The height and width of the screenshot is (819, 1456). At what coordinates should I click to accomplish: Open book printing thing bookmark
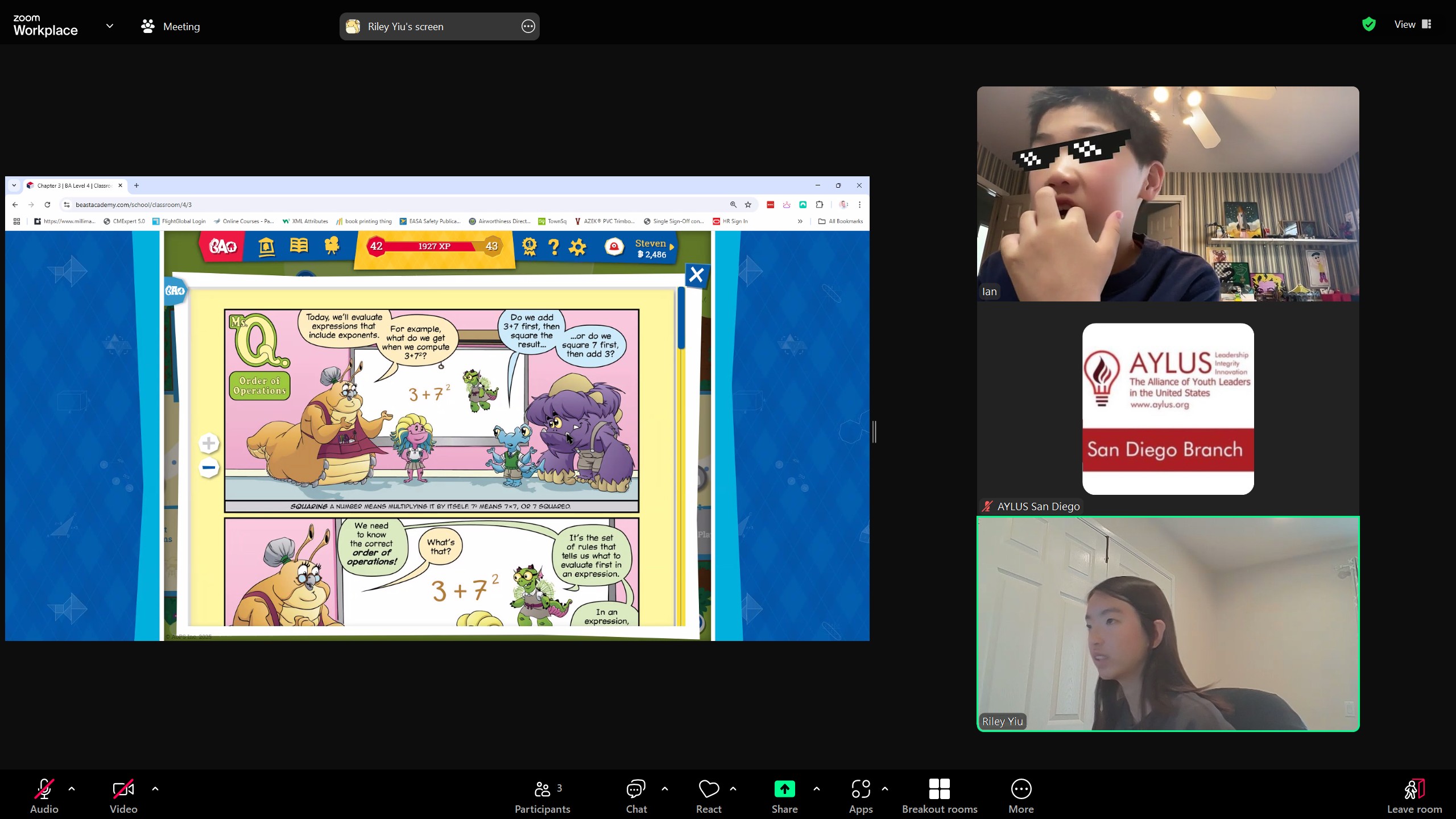click(363, 221)
